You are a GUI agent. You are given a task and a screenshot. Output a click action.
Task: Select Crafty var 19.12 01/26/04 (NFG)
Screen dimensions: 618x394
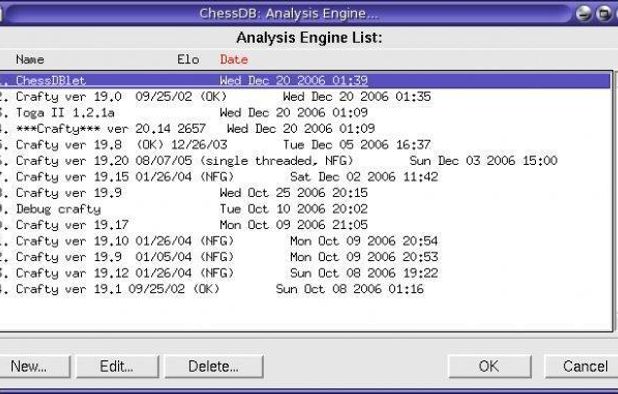coord(305,273)
